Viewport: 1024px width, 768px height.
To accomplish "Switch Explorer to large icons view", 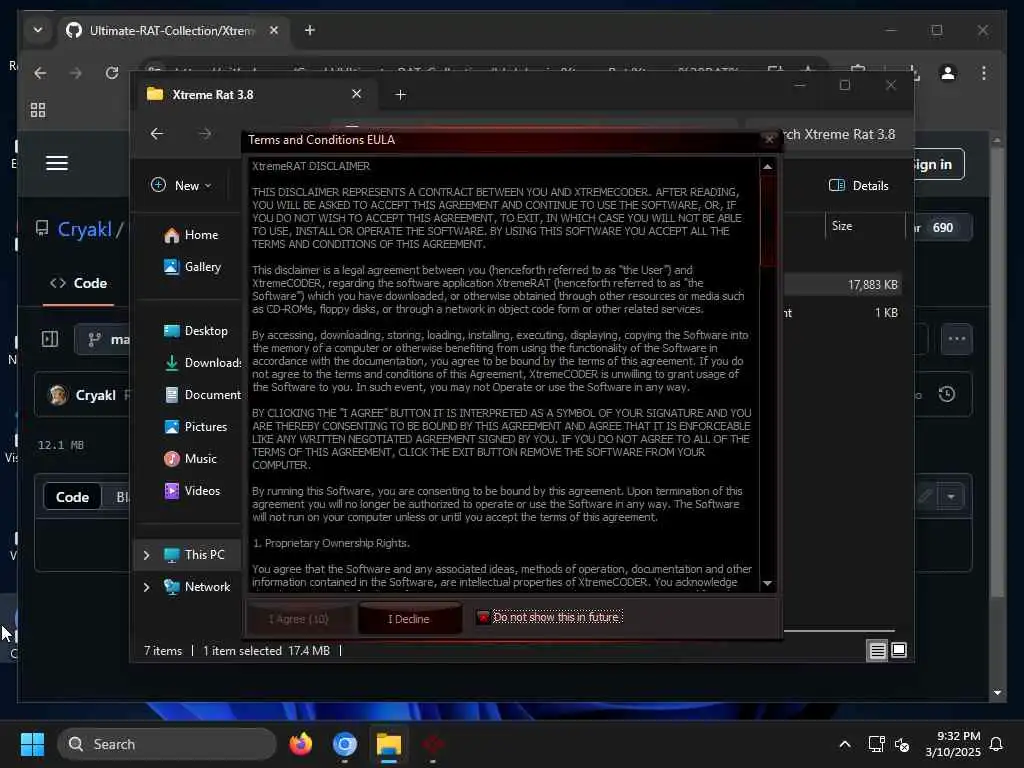I will [899, 650].
